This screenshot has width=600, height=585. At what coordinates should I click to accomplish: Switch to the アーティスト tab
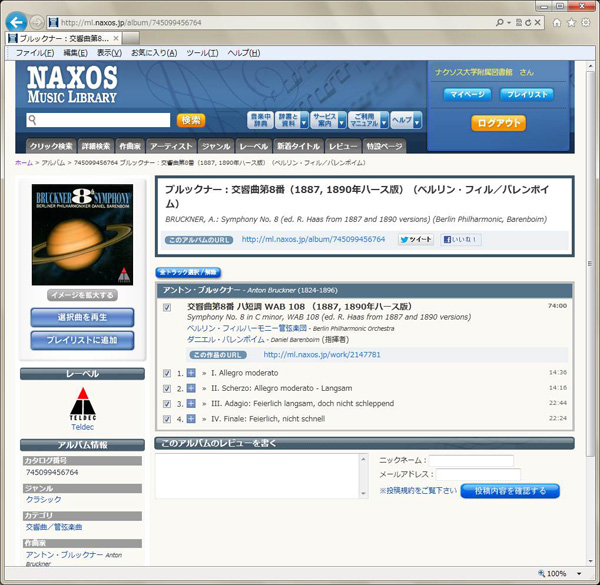coord(171,146)
